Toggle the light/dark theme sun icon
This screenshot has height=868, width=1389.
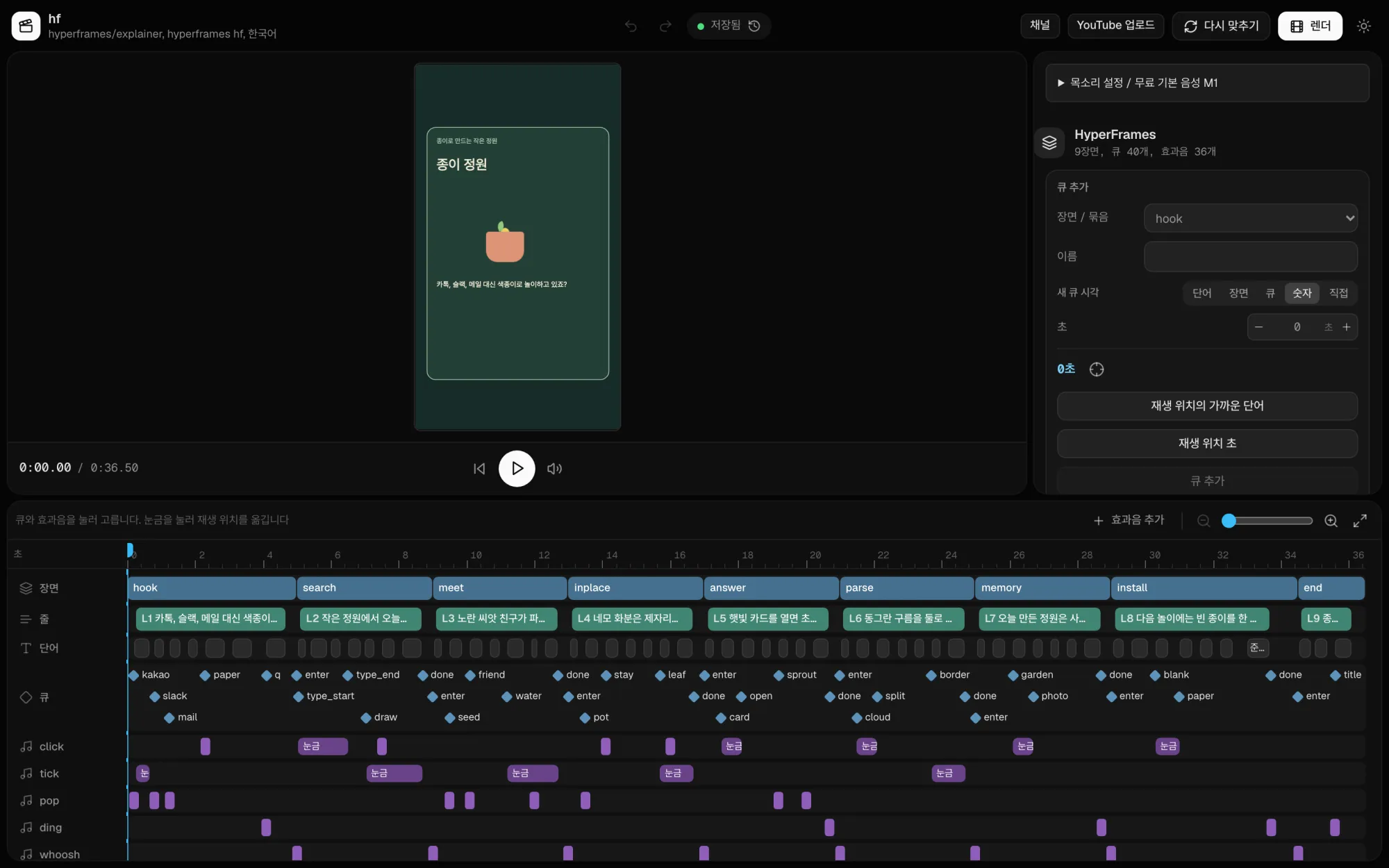[x=1363, y=26]
